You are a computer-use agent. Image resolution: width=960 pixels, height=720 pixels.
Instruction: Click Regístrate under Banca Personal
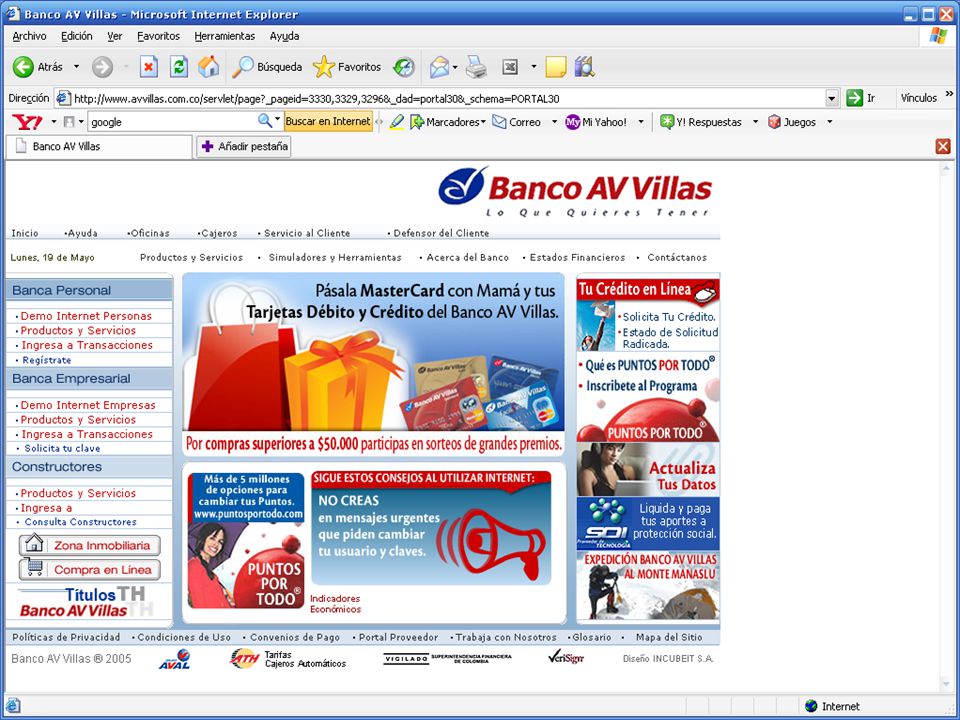pos(47,360)
